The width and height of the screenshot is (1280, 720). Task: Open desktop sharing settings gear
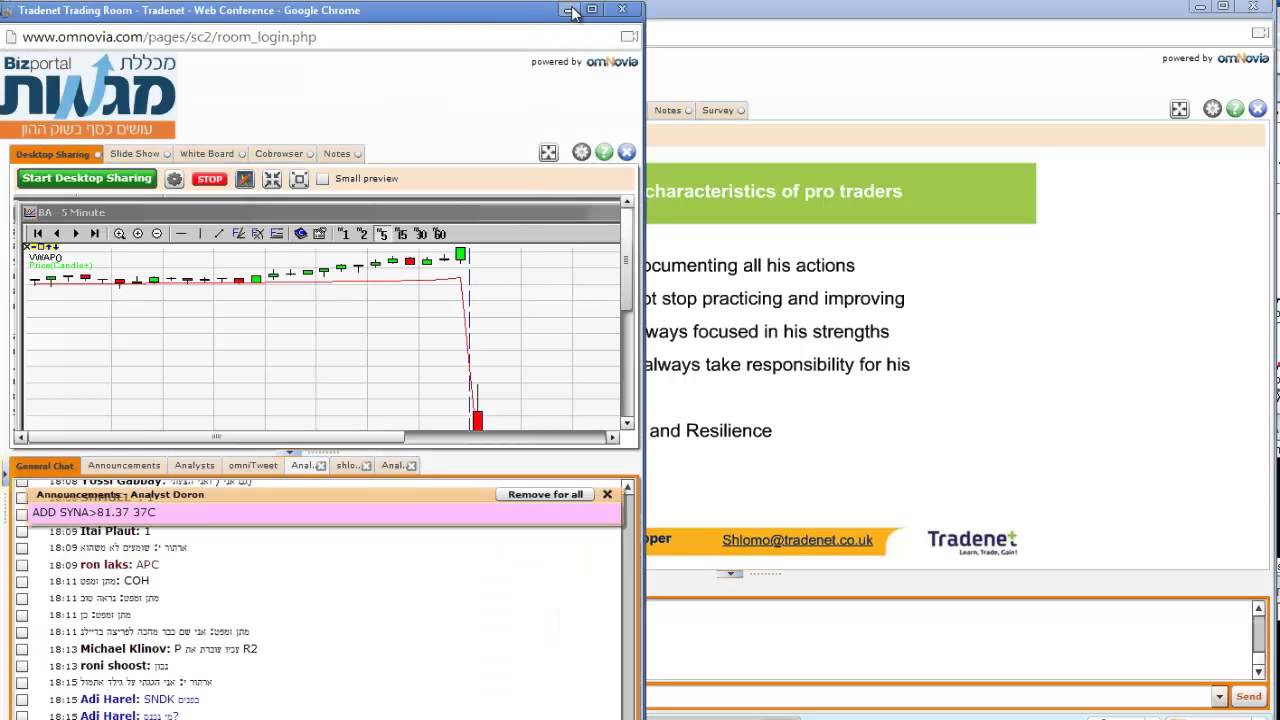tap(174, 179)
